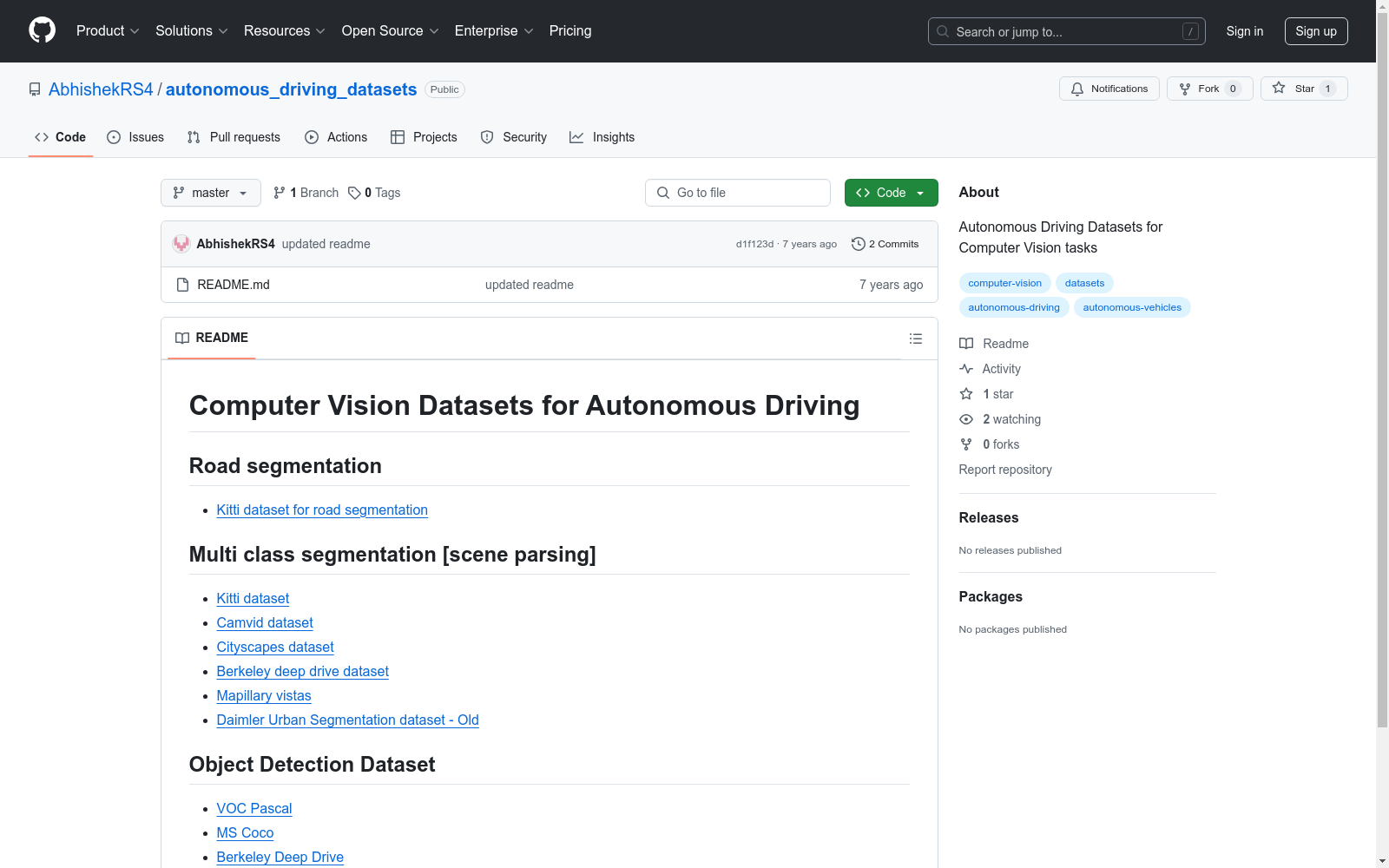Image resolution: width=1389 pixels, height=868 pixels.
Task: Open the GitHub home logo
Action: pos(42,30)
